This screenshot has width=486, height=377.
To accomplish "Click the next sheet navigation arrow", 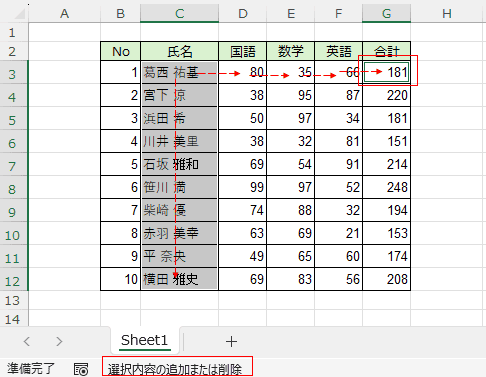I will 59,341.
